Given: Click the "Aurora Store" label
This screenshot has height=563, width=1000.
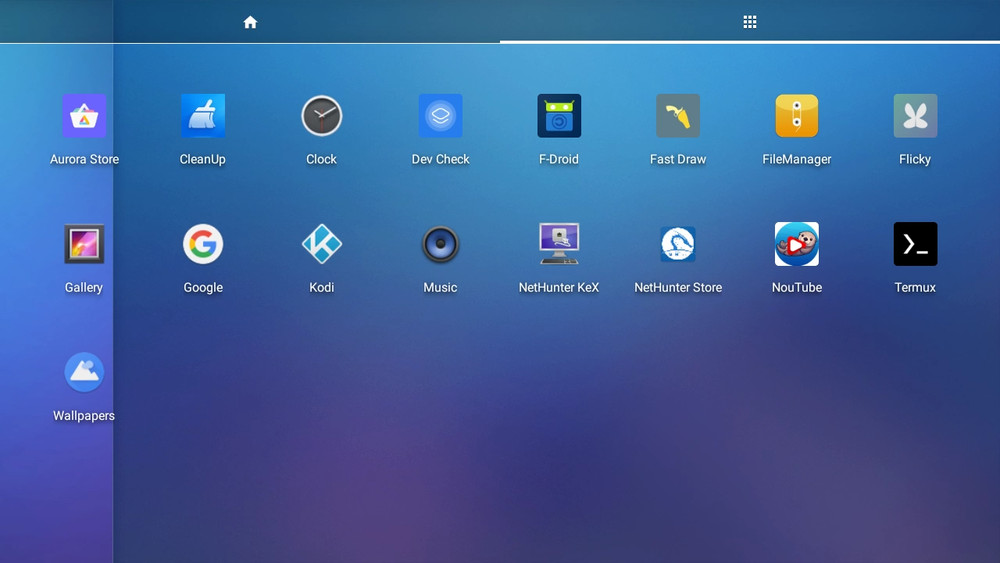Looking at the screenshot, I should 84,159.
